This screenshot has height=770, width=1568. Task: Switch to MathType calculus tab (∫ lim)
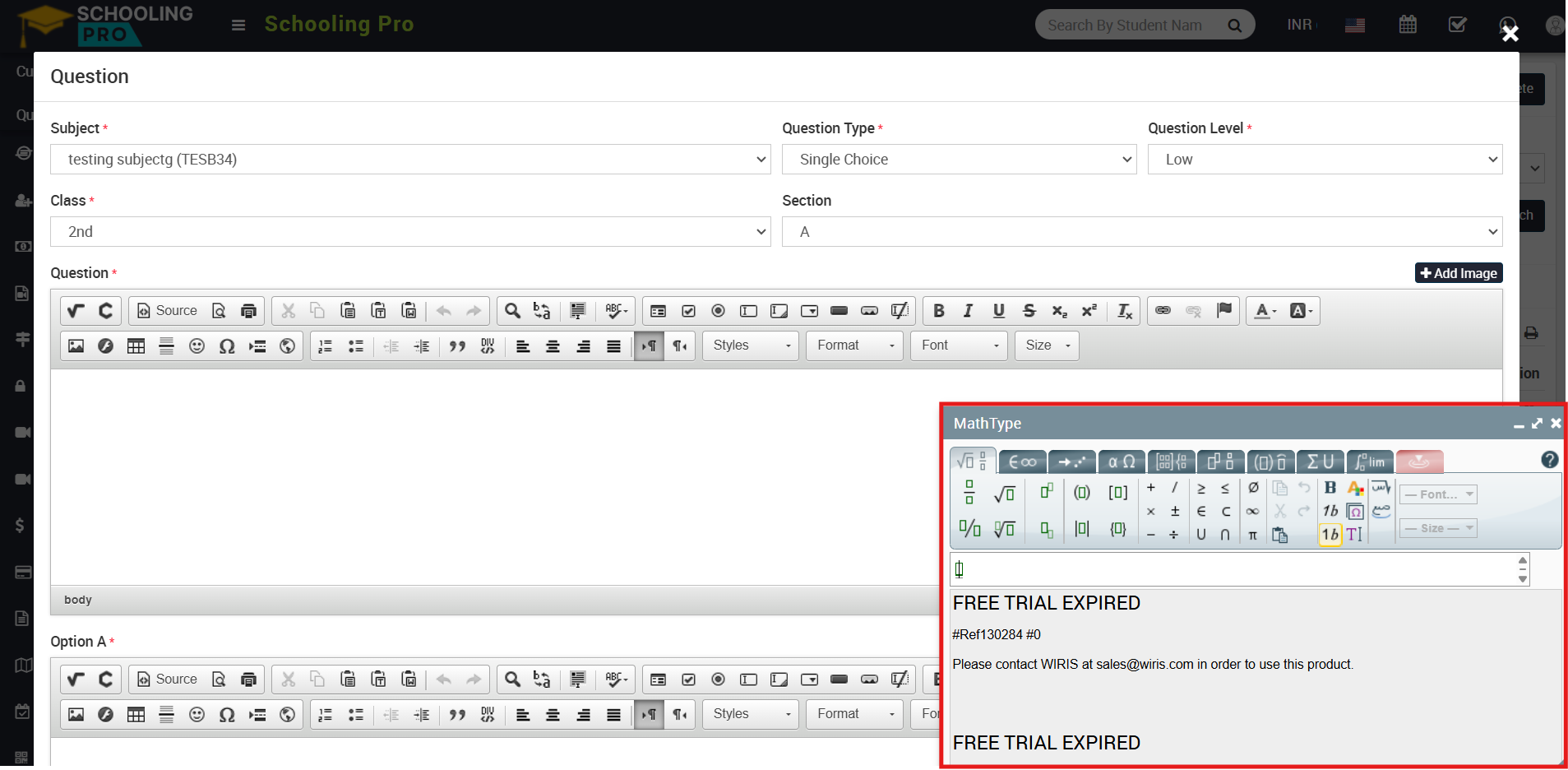point(1370,462)
